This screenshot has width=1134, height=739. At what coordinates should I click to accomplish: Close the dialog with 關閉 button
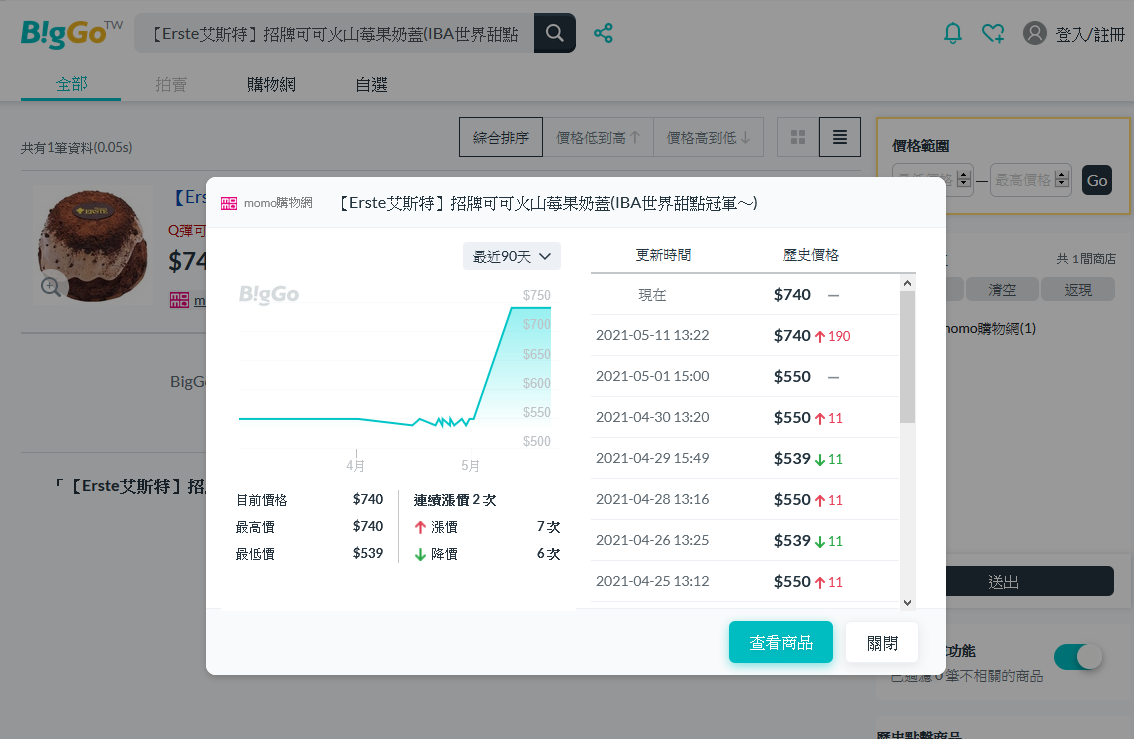point(882,643)
